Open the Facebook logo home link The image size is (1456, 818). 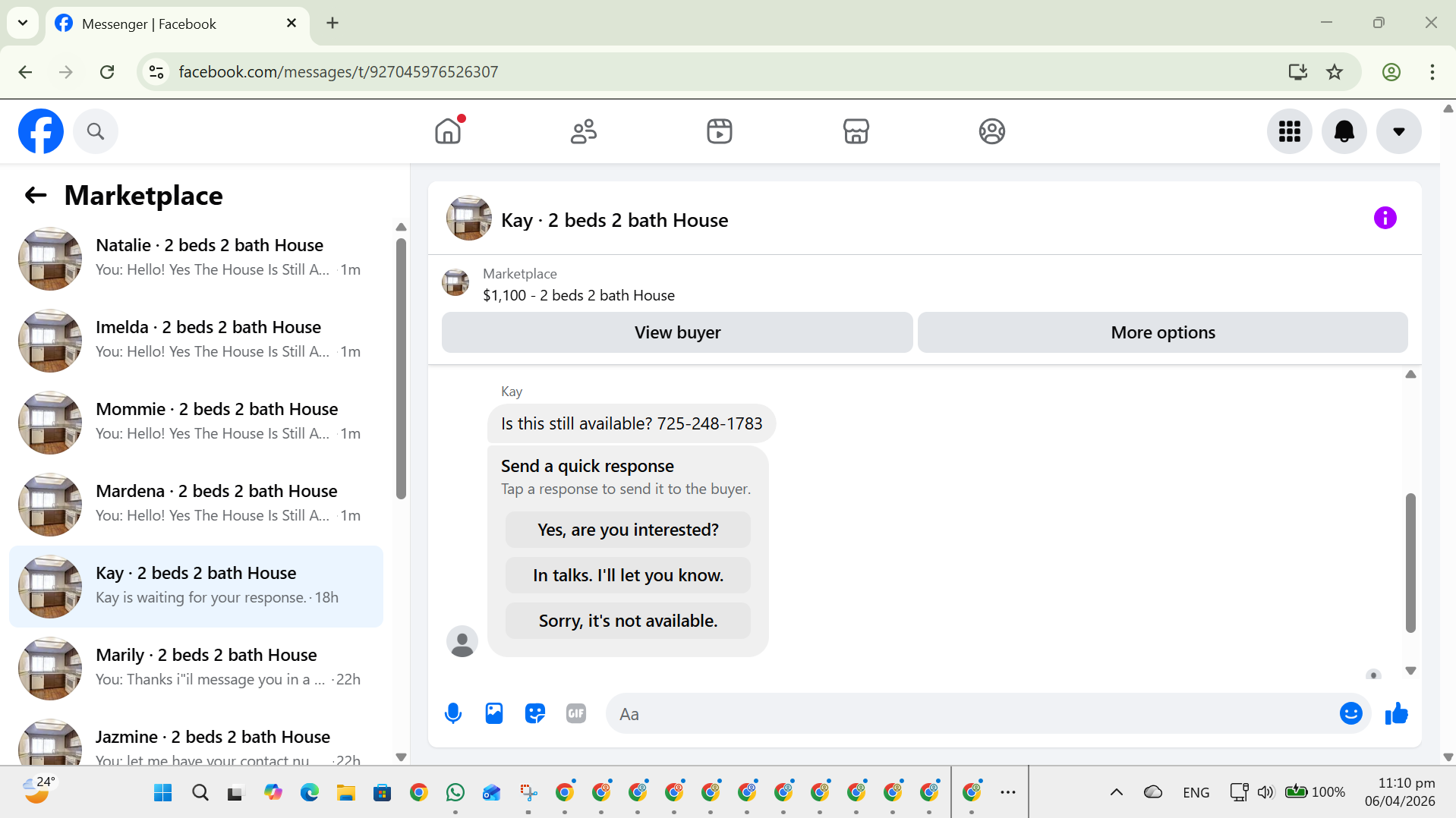(41, 131)
